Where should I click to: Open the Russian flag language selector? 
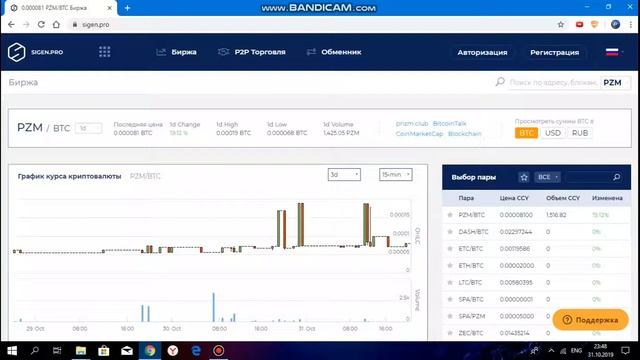(x=614, y=52)
